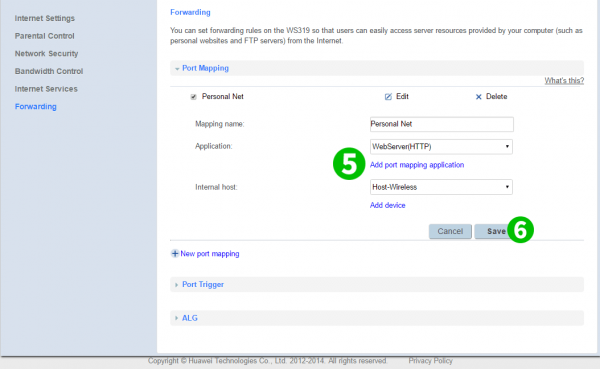600x369 pixels.
Task: Click the Forwarding page heading
Action: pos(190,12)
